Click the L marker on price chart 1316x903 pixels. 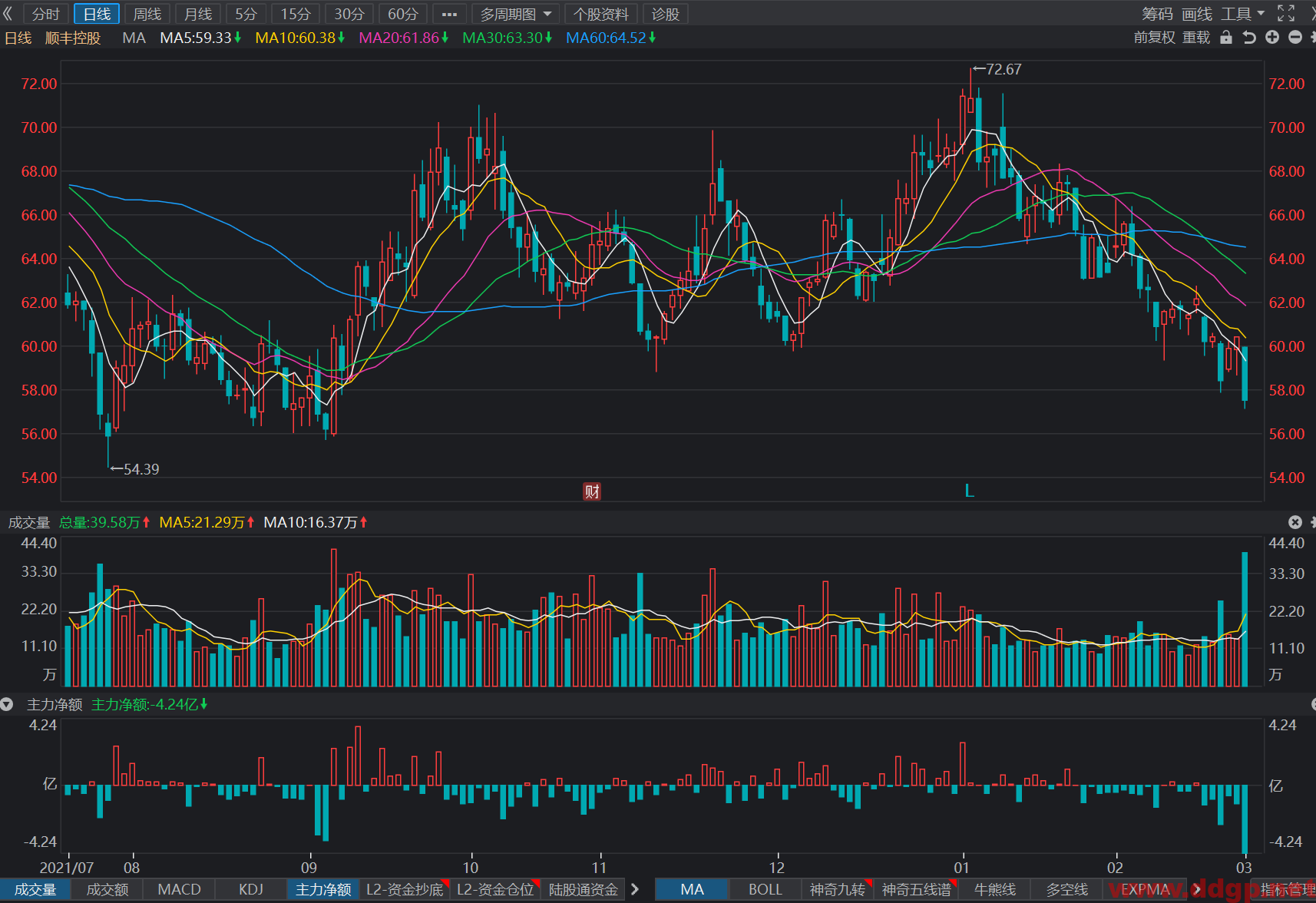point(969,491)
